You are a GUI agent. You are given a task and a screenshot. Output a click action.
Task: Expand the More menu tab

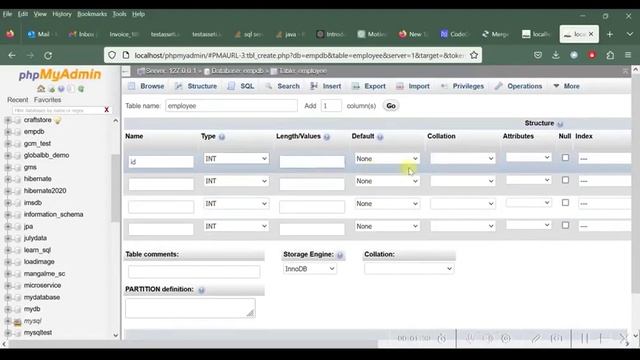pyautogui.click(x=567, y=86)
